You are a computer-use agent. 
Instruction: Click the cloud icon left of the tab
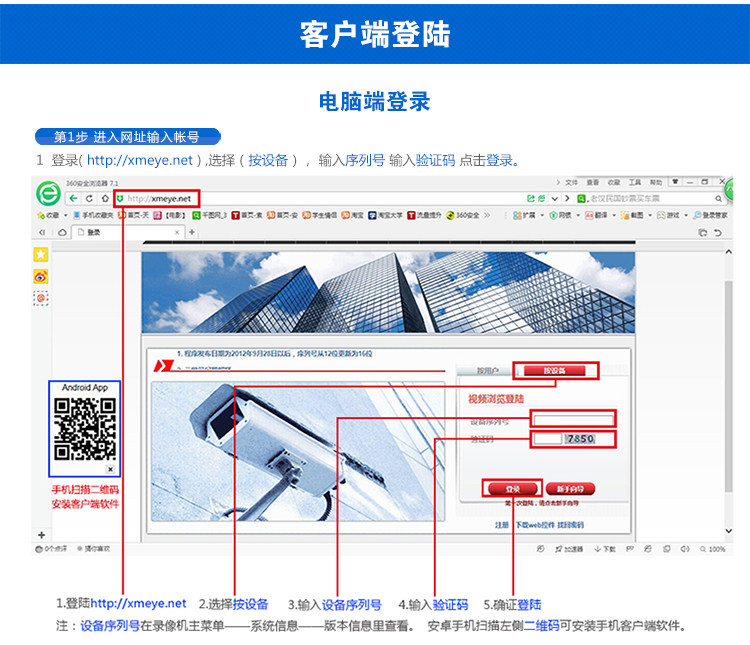[62, 232]
